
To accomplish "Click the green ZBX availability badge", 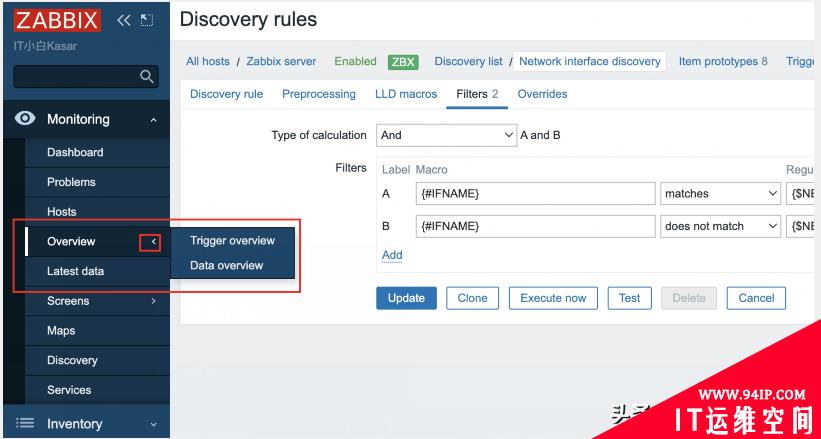I will coord(403,62).
